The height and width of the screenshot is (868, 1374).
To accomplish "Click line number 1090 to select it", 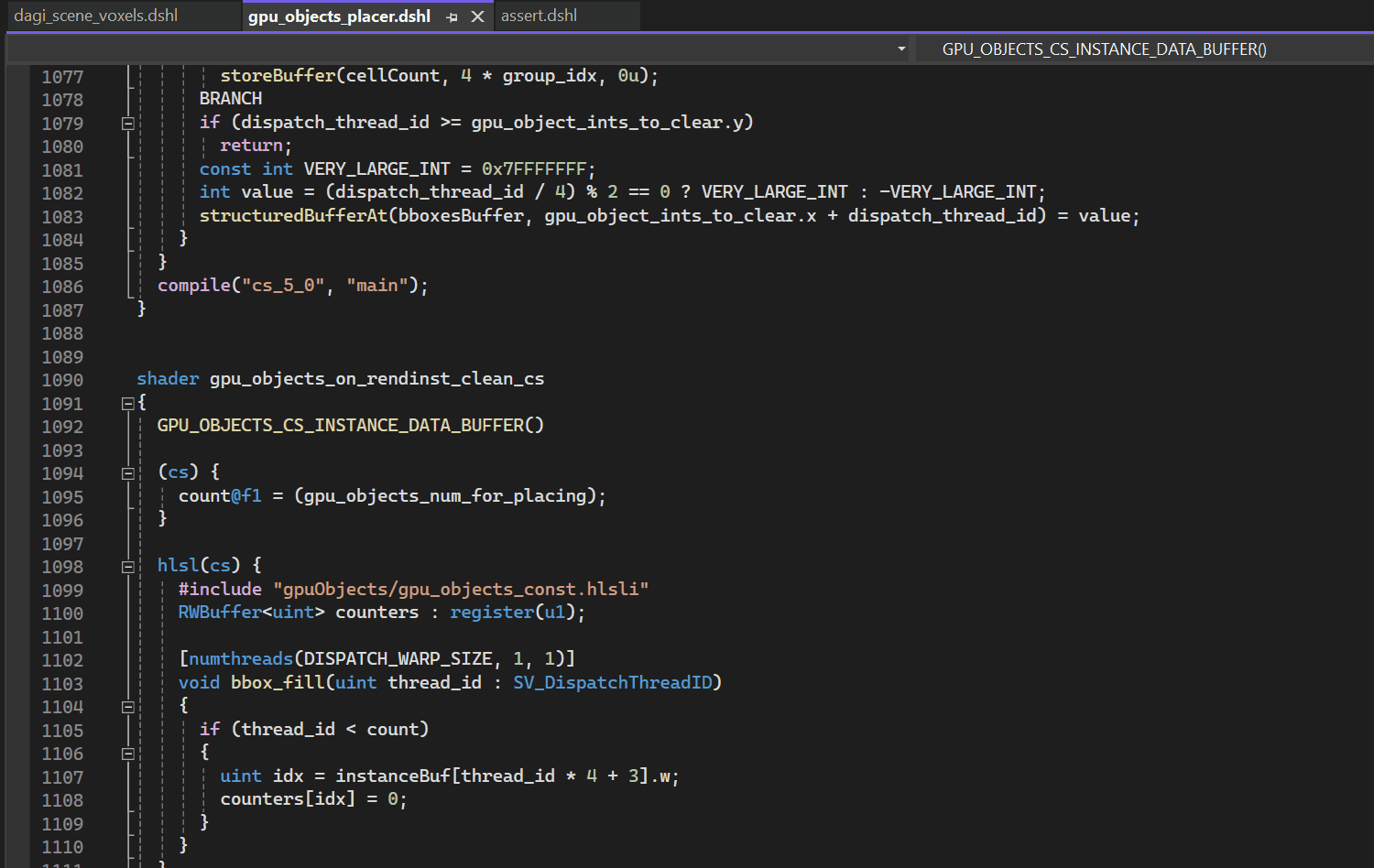I will [62, 379].
